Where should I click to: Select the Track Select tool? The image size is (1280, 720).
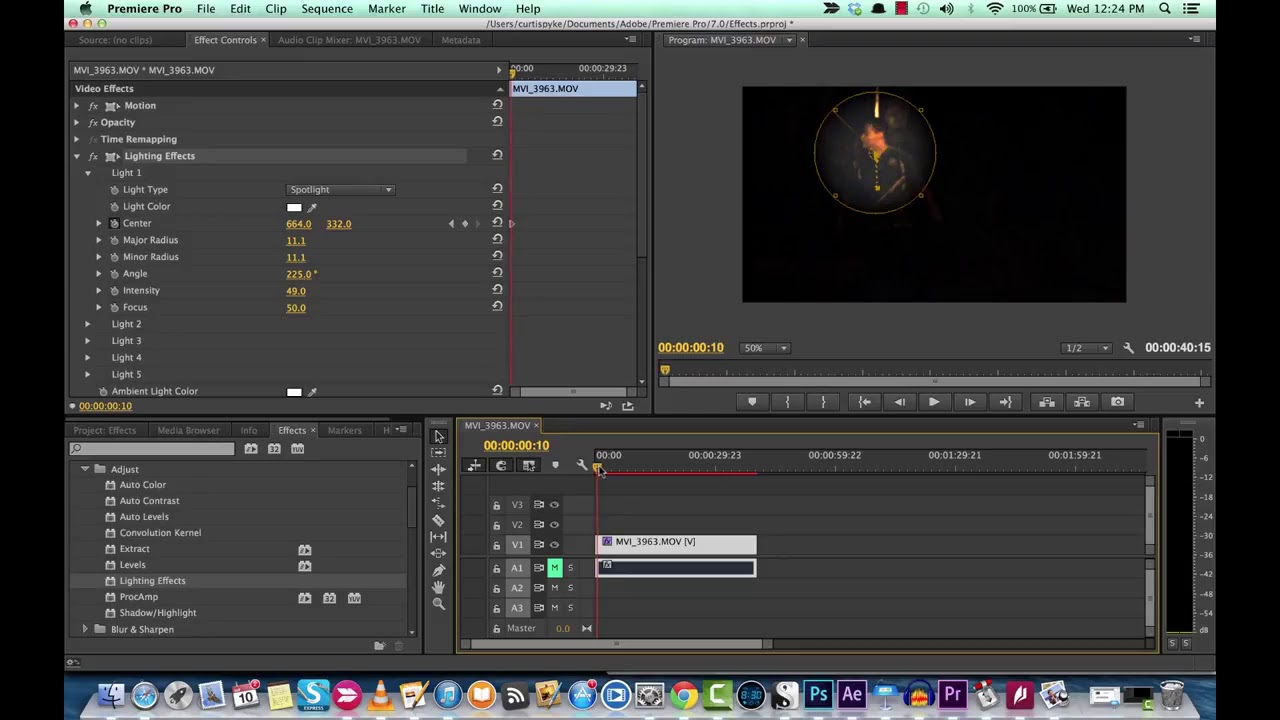[438, 452]
